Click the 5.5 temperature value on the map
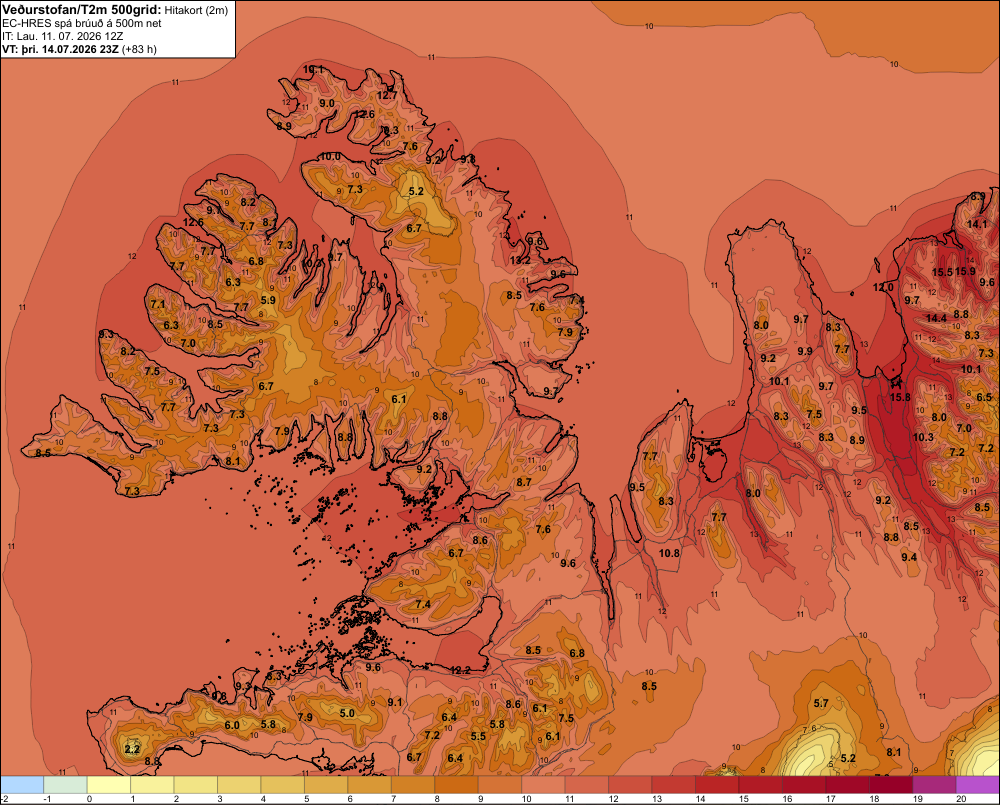The width and height of the screenshot is (1000, 805). pos(478,736)
